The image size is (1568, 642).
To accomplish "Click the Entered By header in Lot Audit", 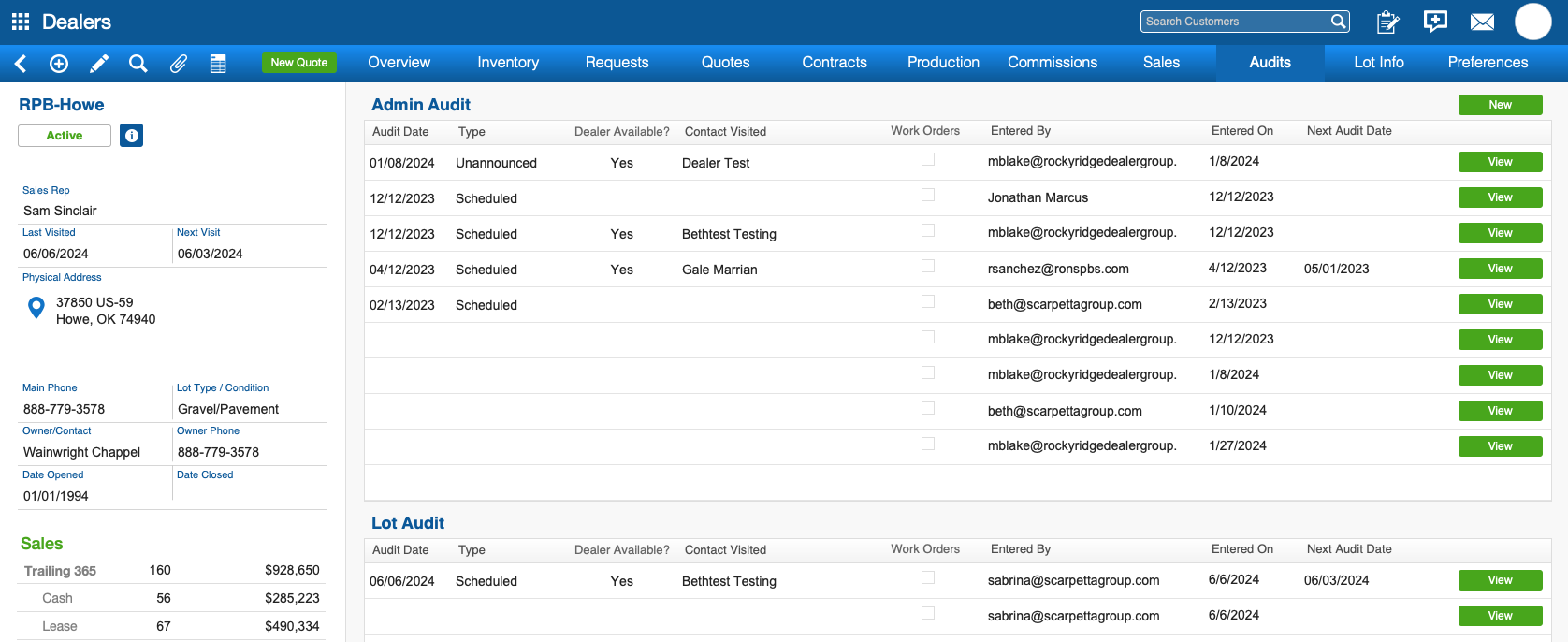I will 1021,549.
